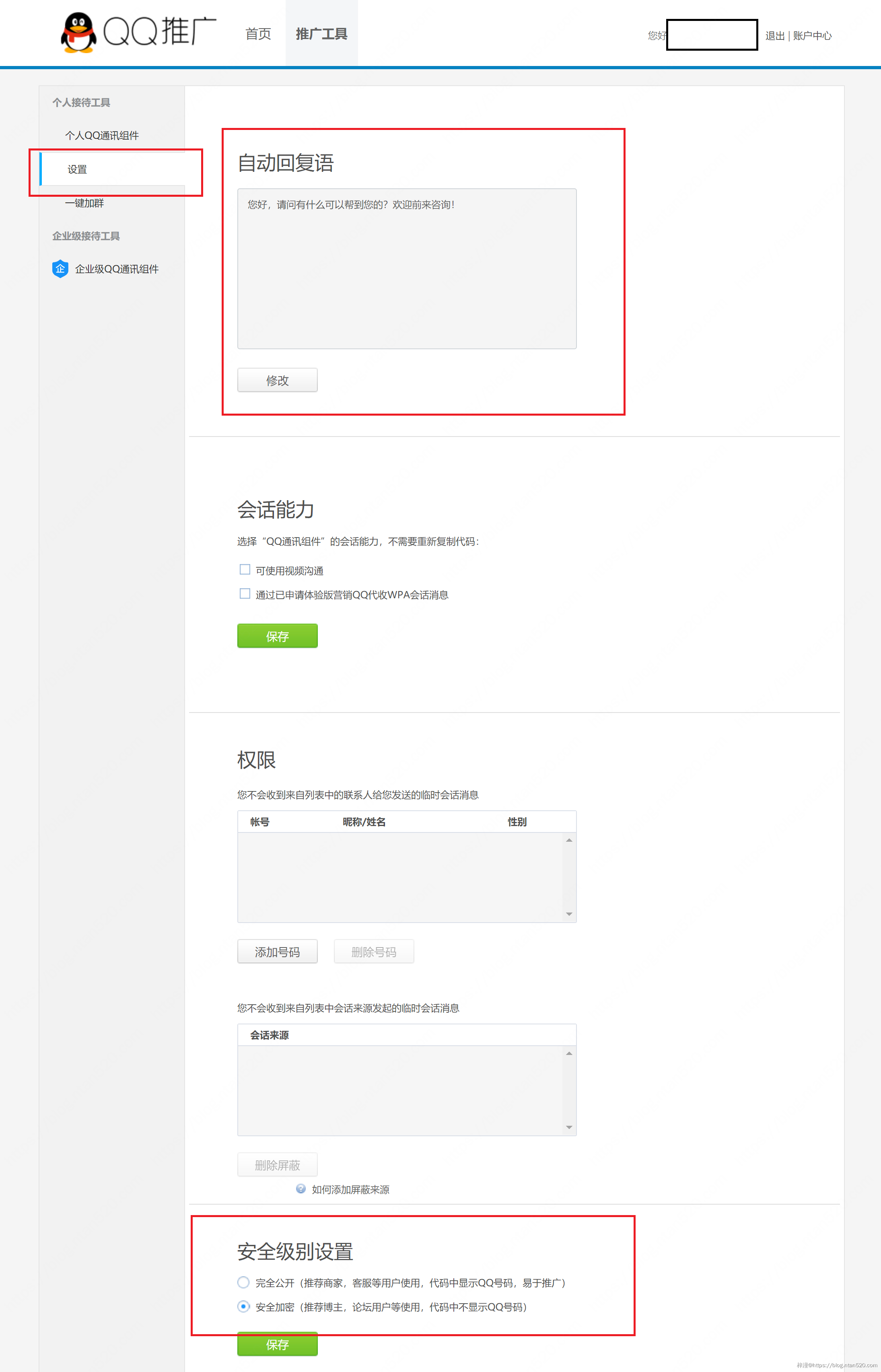
Task: Click the 添加号码 button
Action: [x=278, y=952]
